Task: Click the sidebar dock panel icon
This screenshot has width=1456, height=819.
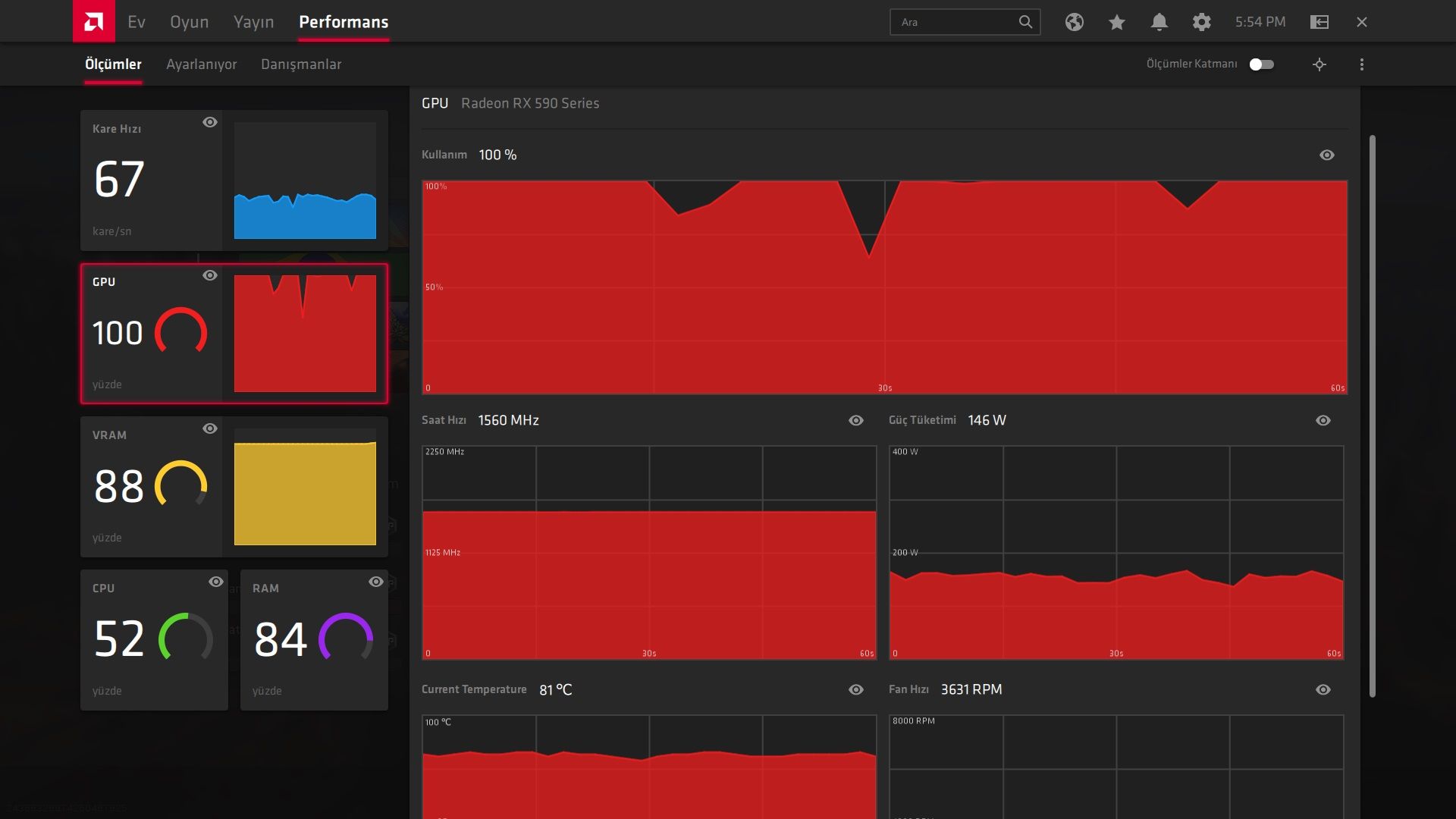Action: pos(1319,22)
